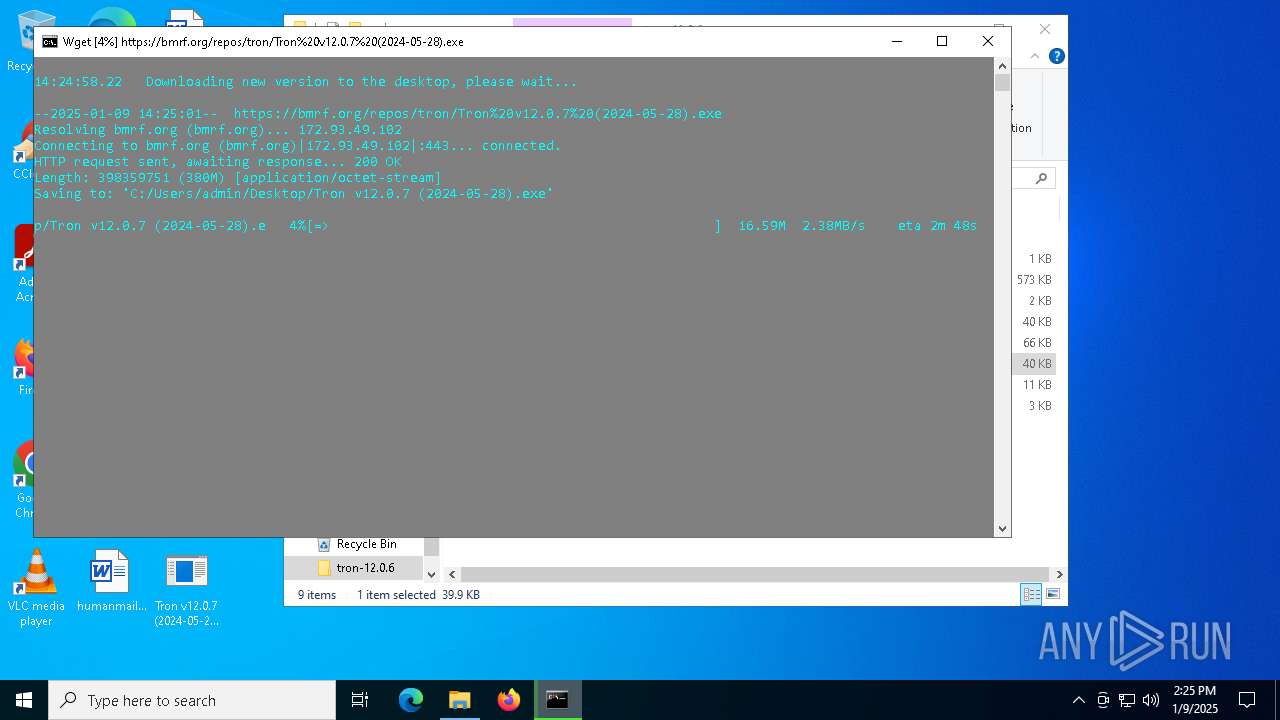
Task: Click the console vertical scrollbar thumb
Action: [1002, 83]
